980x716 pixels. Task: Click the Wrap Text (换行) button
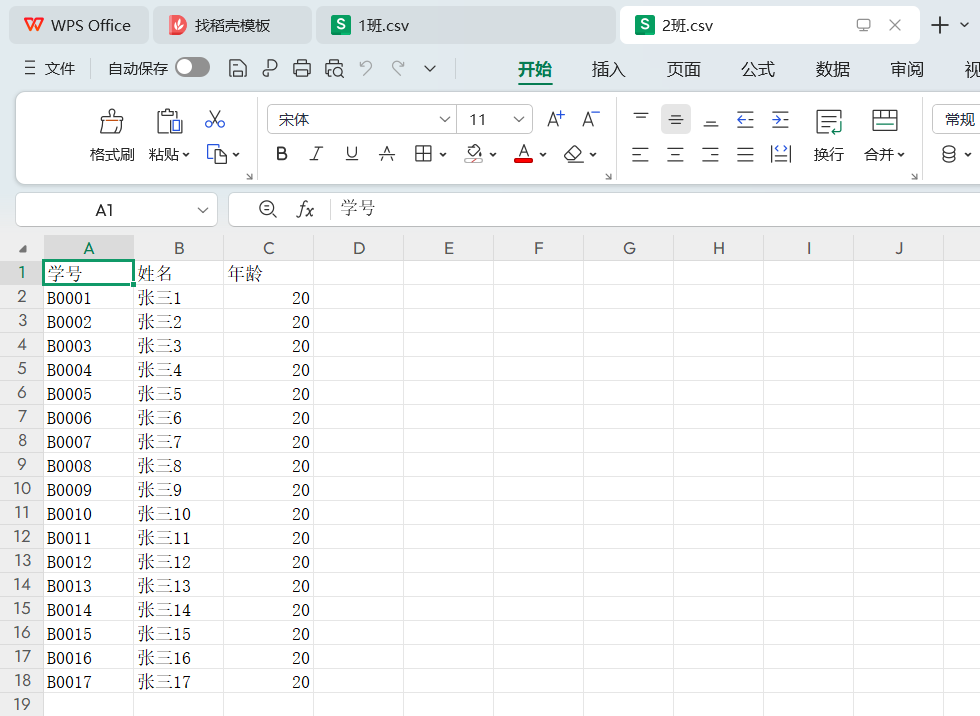pyautogui.click(x=829, y=135)
